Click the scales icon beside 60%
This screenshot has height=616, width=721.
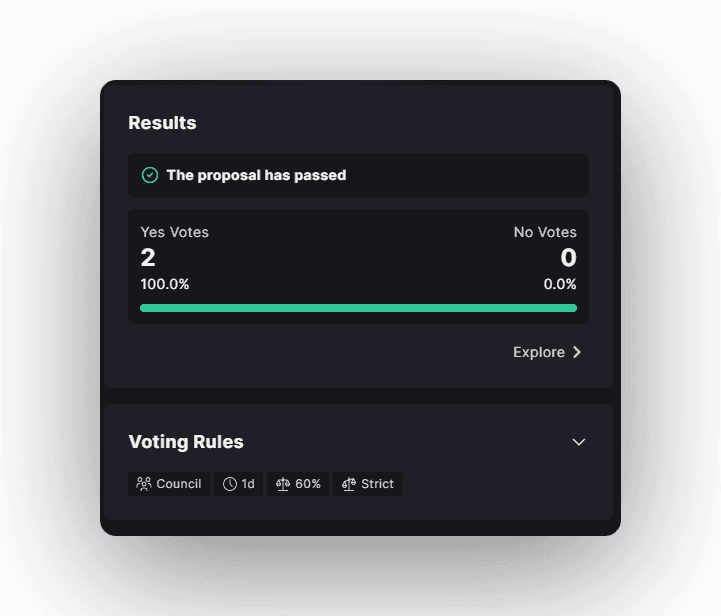pyautogui.click(x=283, y=484)
